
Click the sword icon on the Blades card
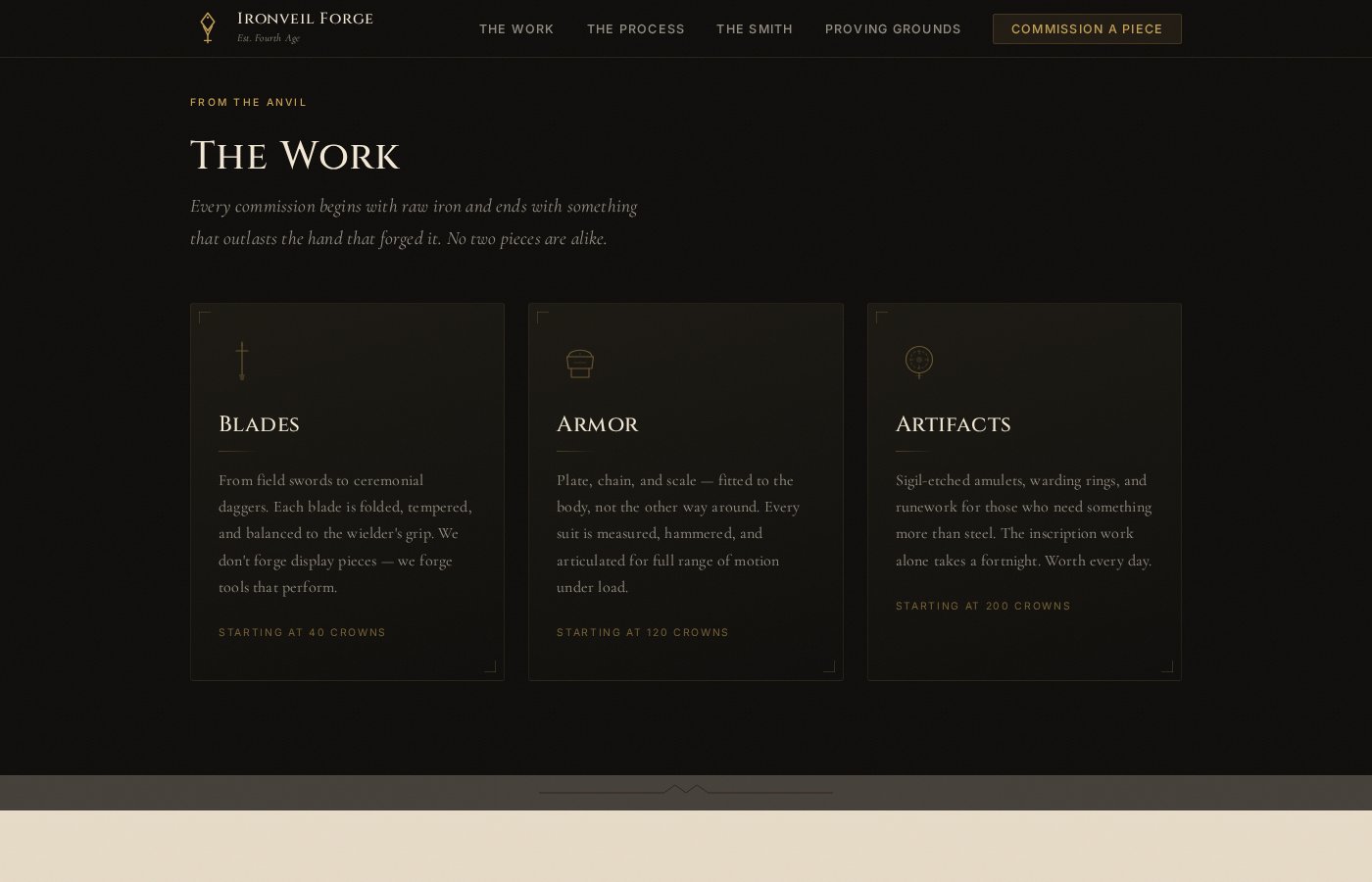[x=242, y=361]
